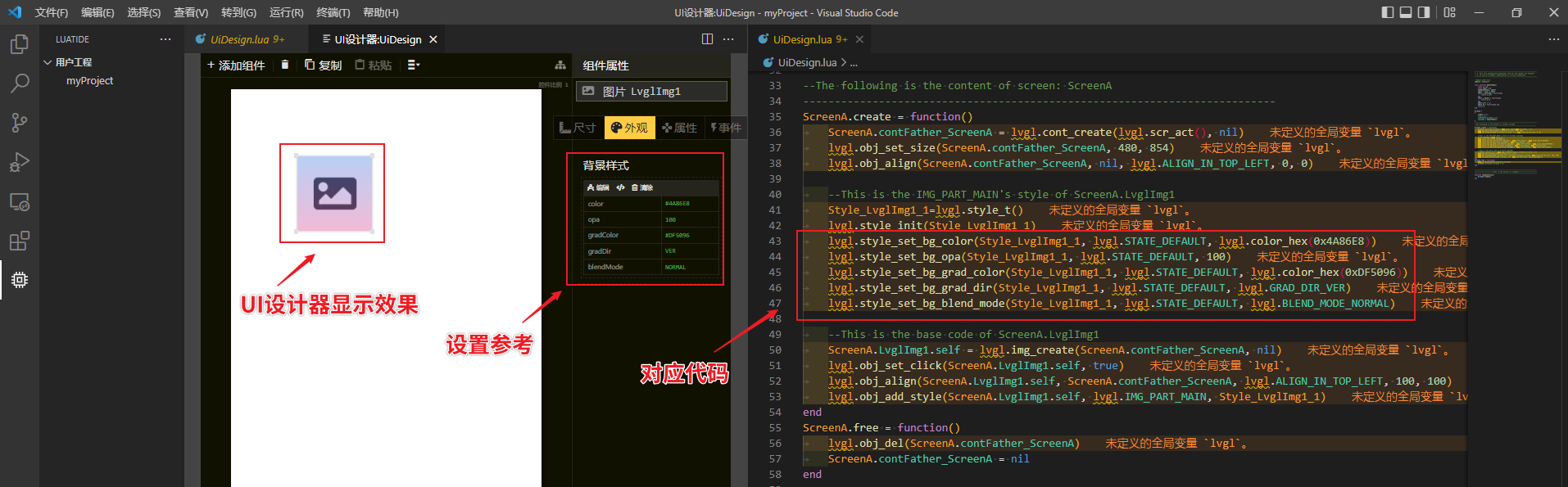Open the alignment dropdown in designer toolbar

[x=414, y=65]
